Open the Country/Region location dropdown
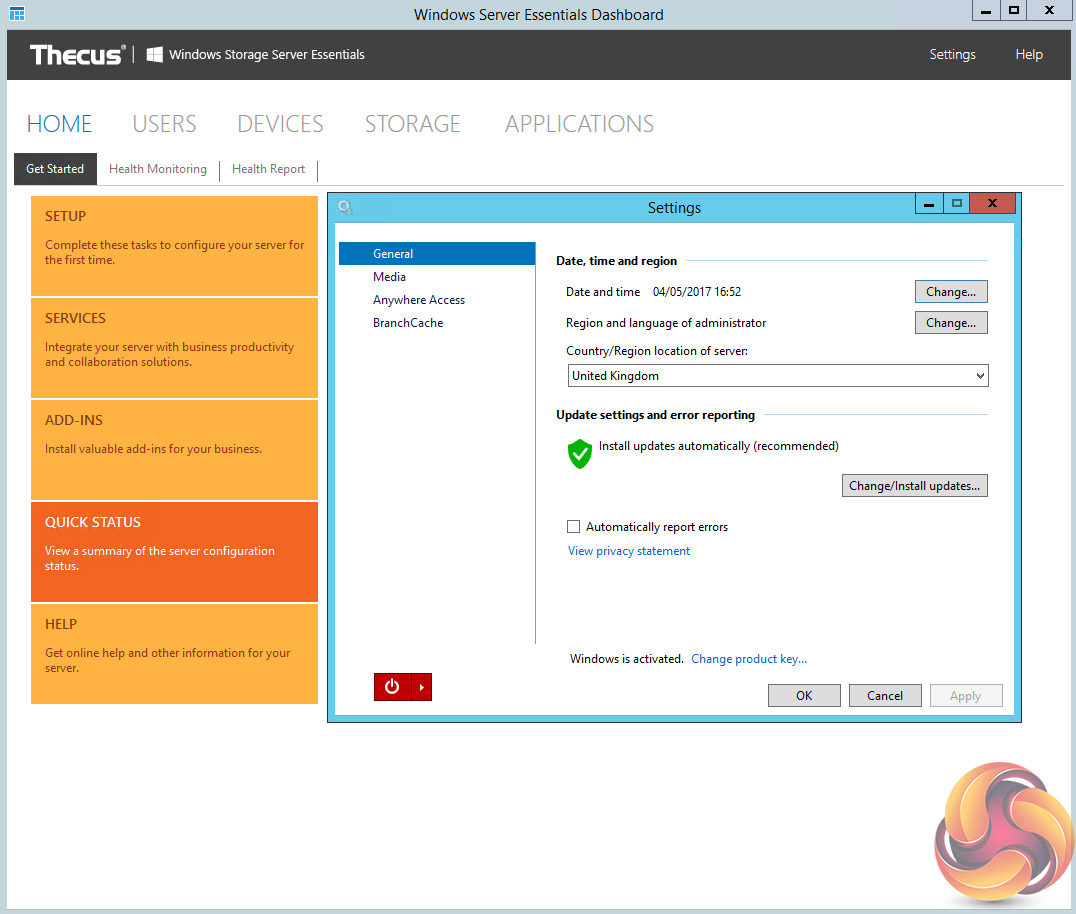This screenshot has width=1076, height=914. 778,375
